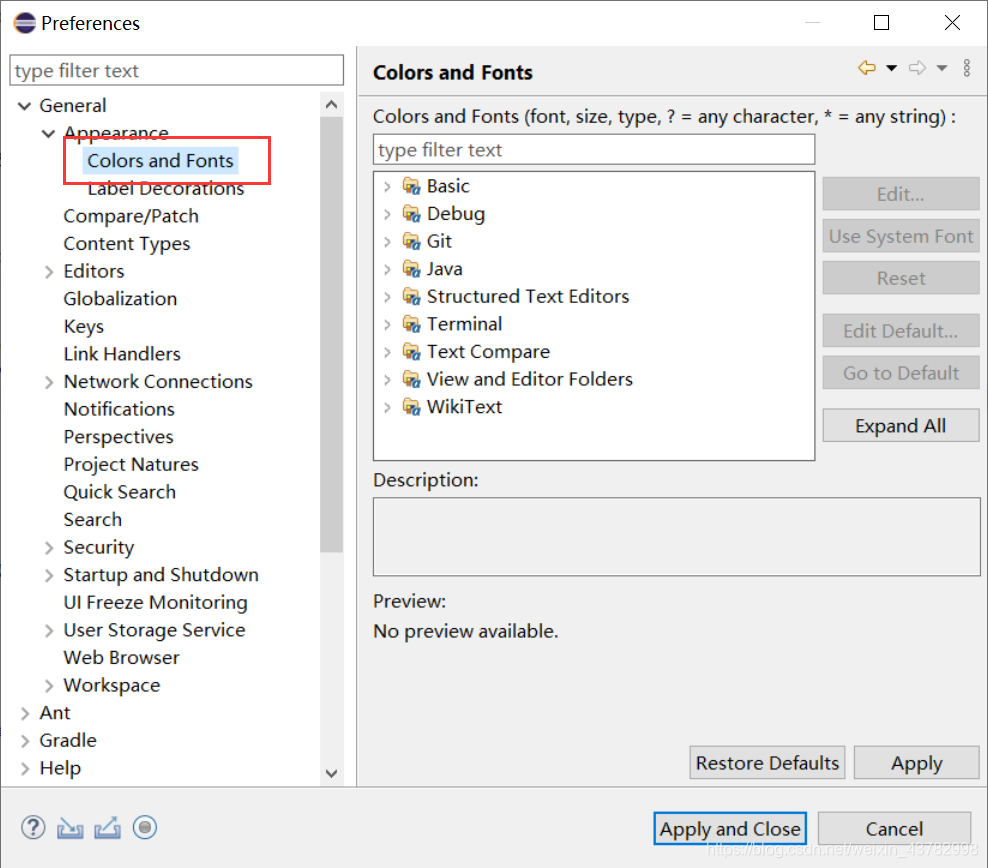Click the Expand All button

click(900, 426)
